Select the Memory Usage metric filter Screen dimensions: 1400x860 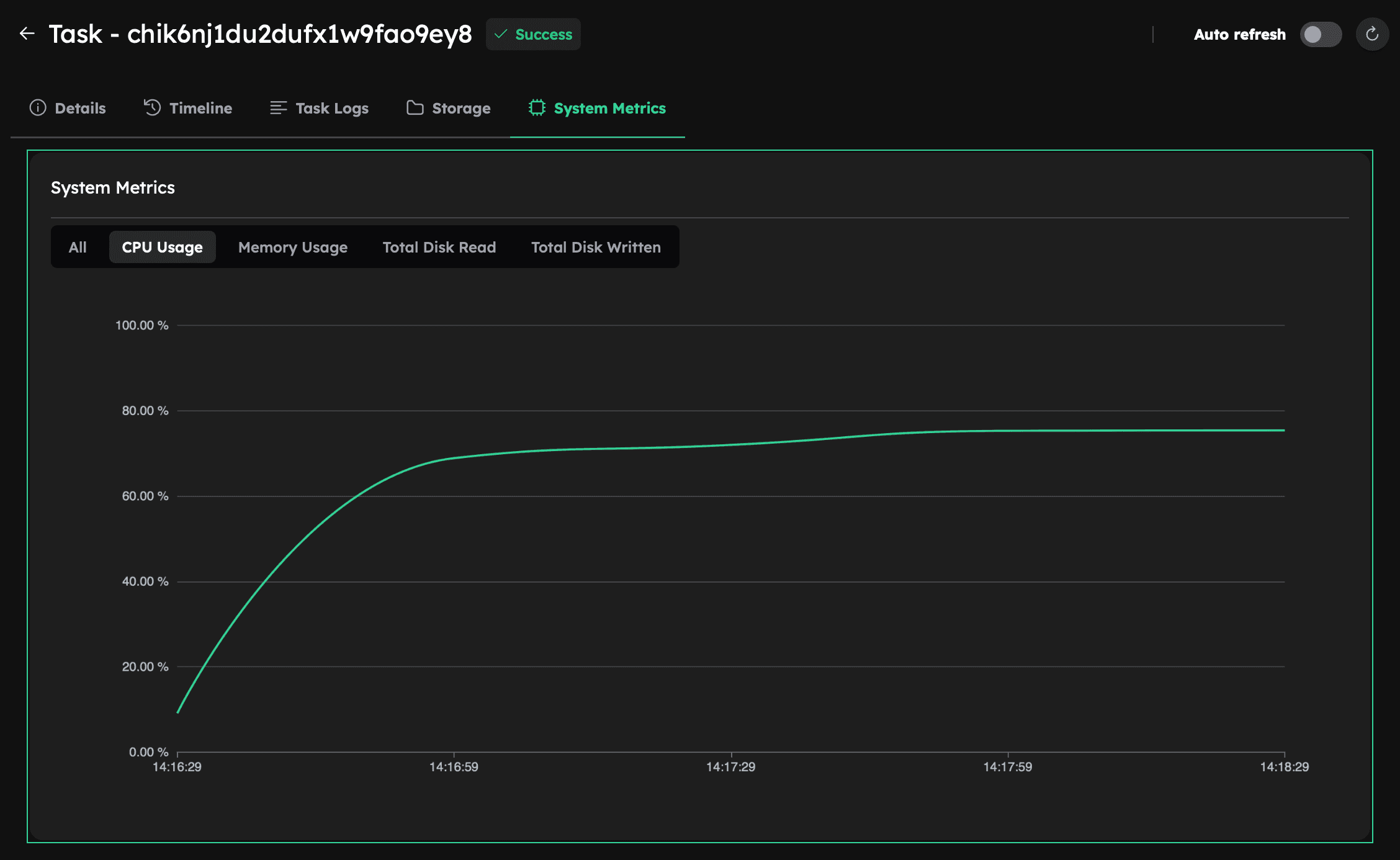point(292,247)
